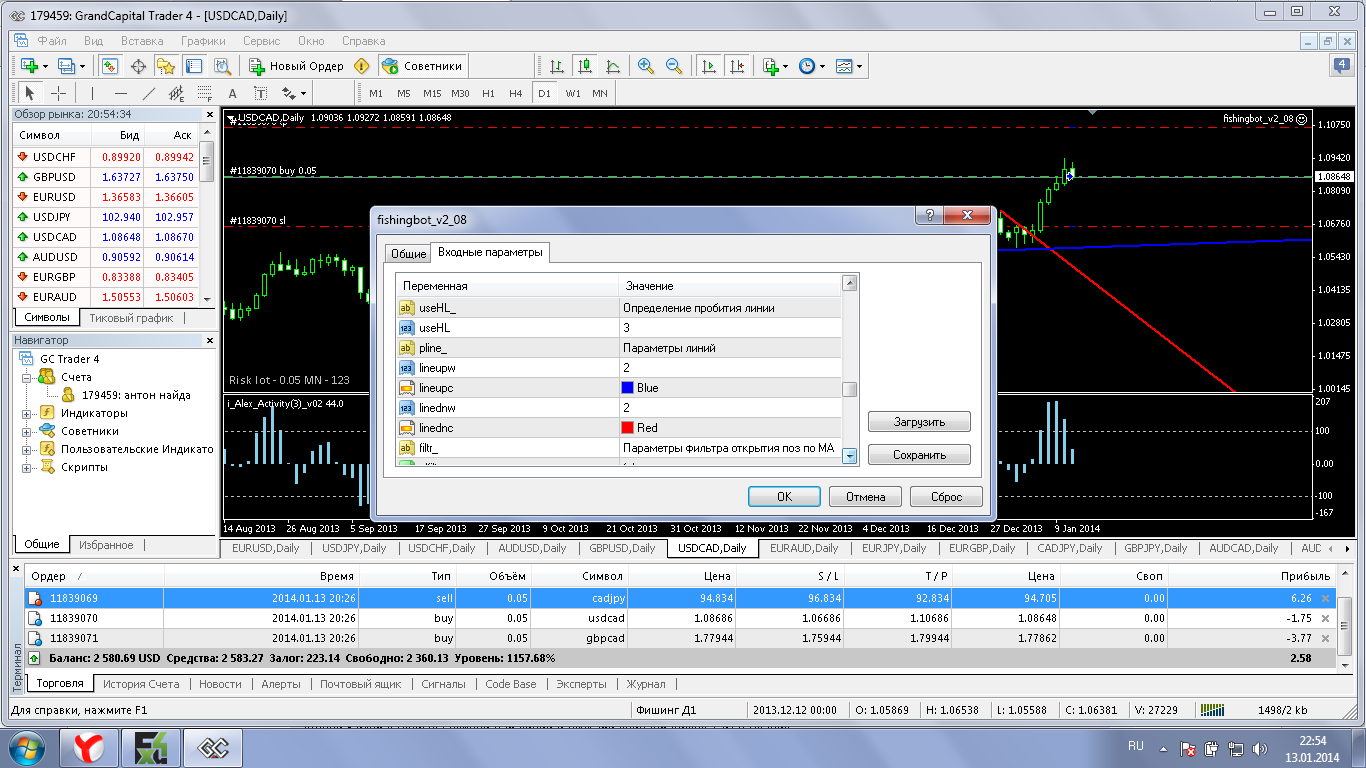This screenshot has height=768, width=1366.
Task: Select the line chart icon
Action: pyautogui.click(x=613, y=66)
